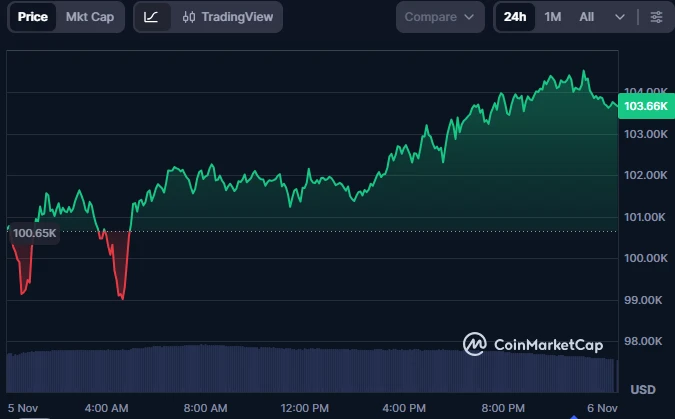Switch to the Price tab

(x=33, y=17)
